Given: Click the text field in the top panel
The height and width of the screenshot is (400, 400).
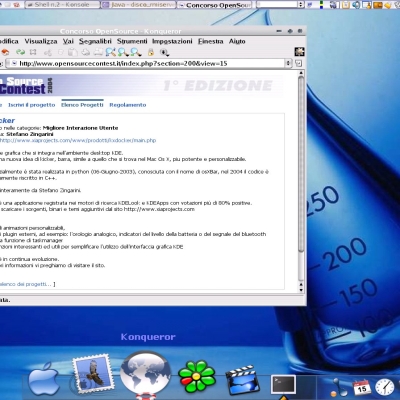Looking at the screenshot, I should pyautogui.click(x=277, y=4).
